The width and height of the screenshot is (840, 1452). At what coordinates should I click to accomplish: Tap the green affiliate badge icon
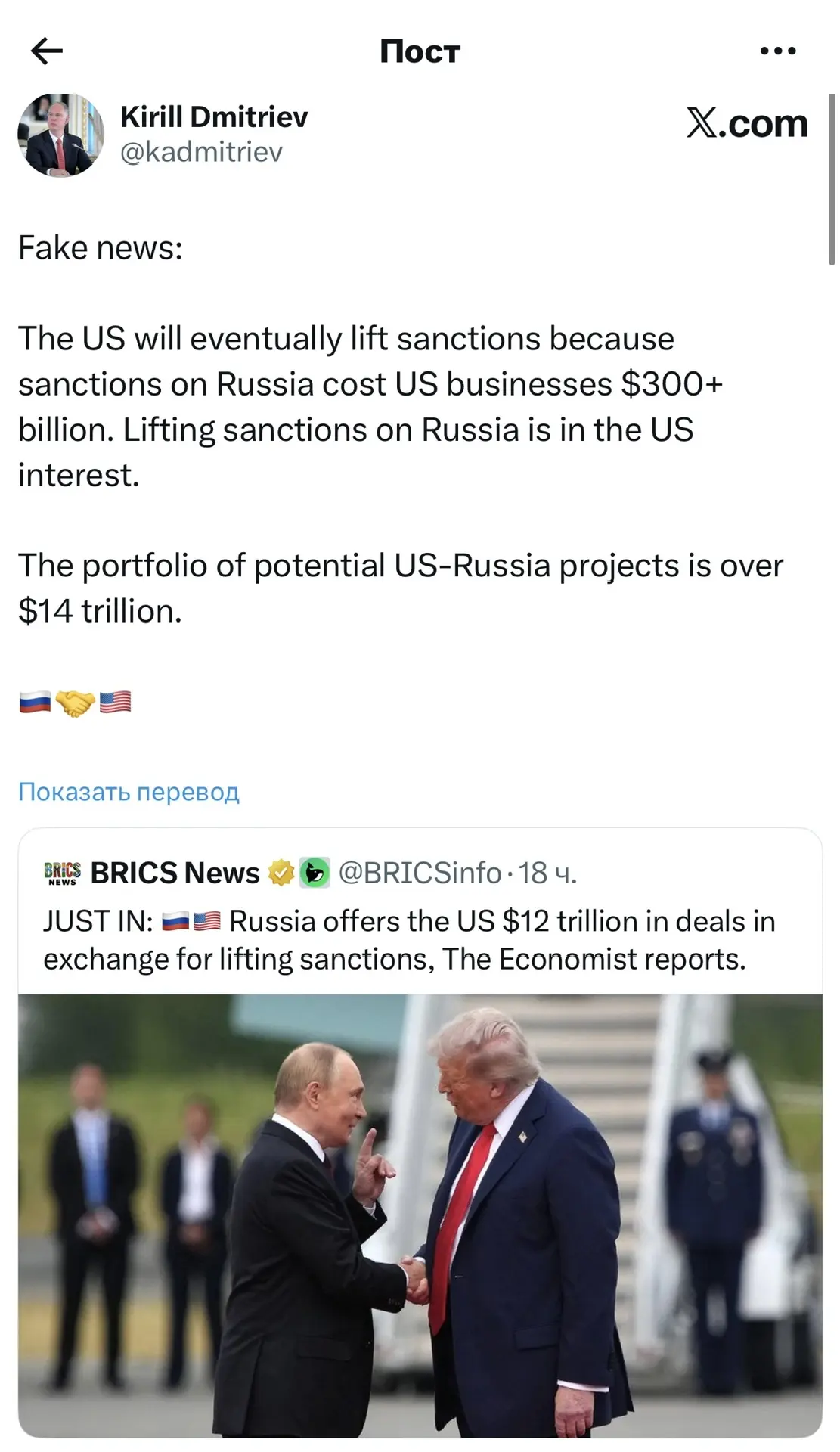pyautogui.click(x=315, y=873)
